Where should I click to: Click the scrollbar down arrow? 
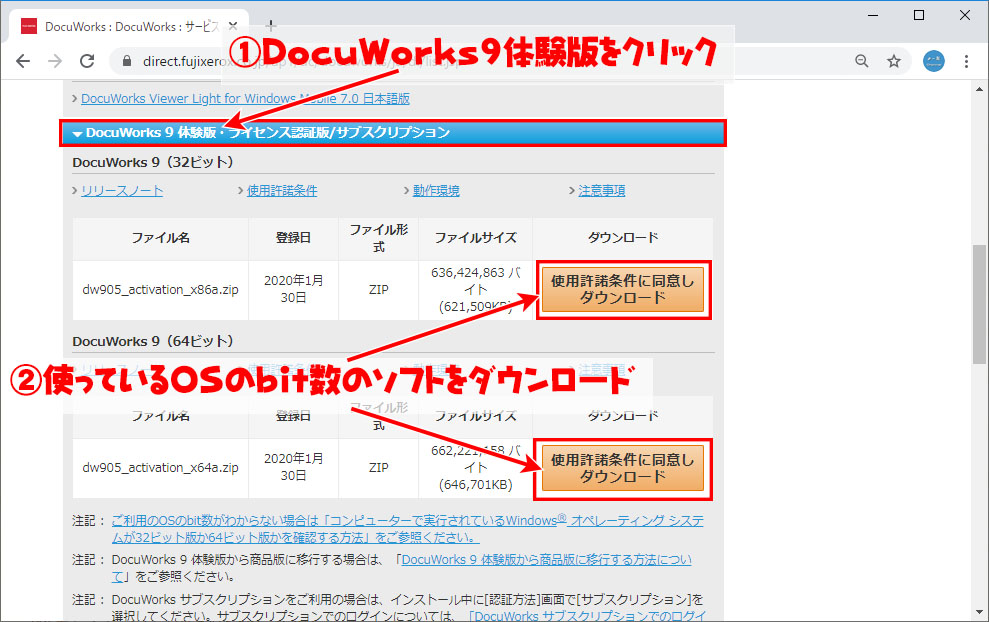click(x=979, y=613)
